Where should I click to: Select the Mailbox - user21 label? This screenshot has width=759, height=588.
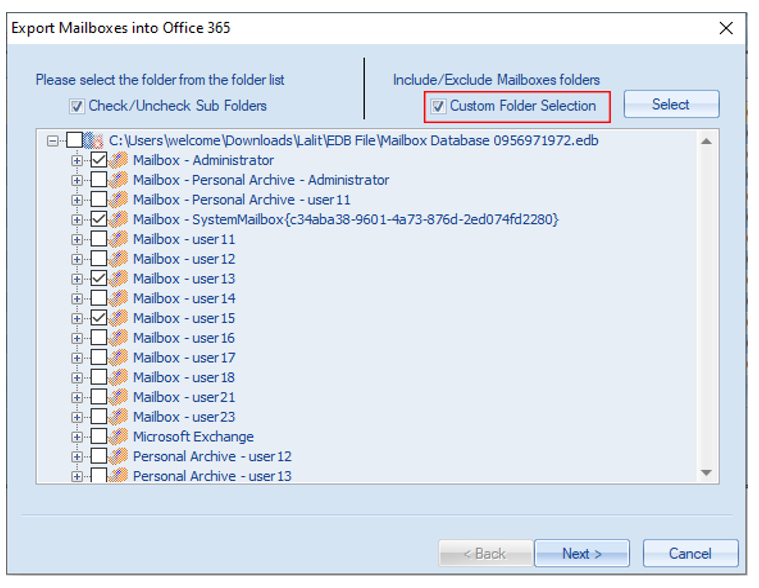click(x=184, y=397)
